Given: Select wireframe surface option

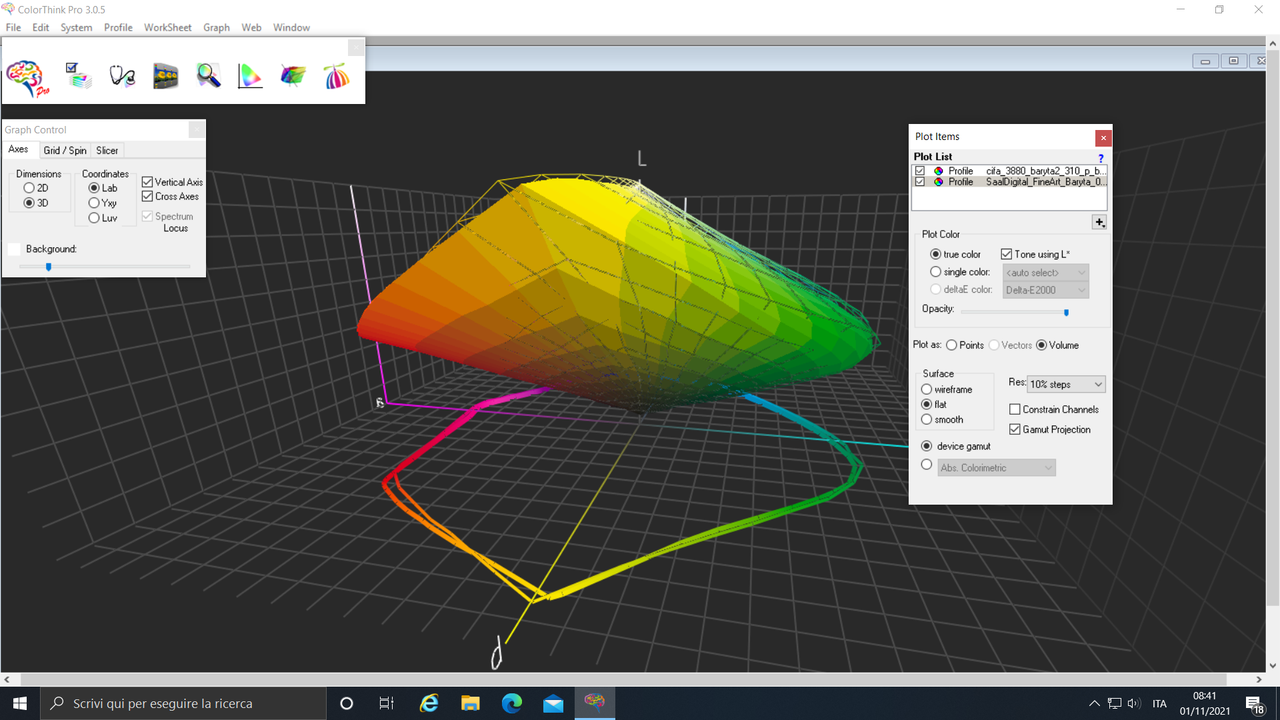Looking at the screenshot, I should pos(927,389).
